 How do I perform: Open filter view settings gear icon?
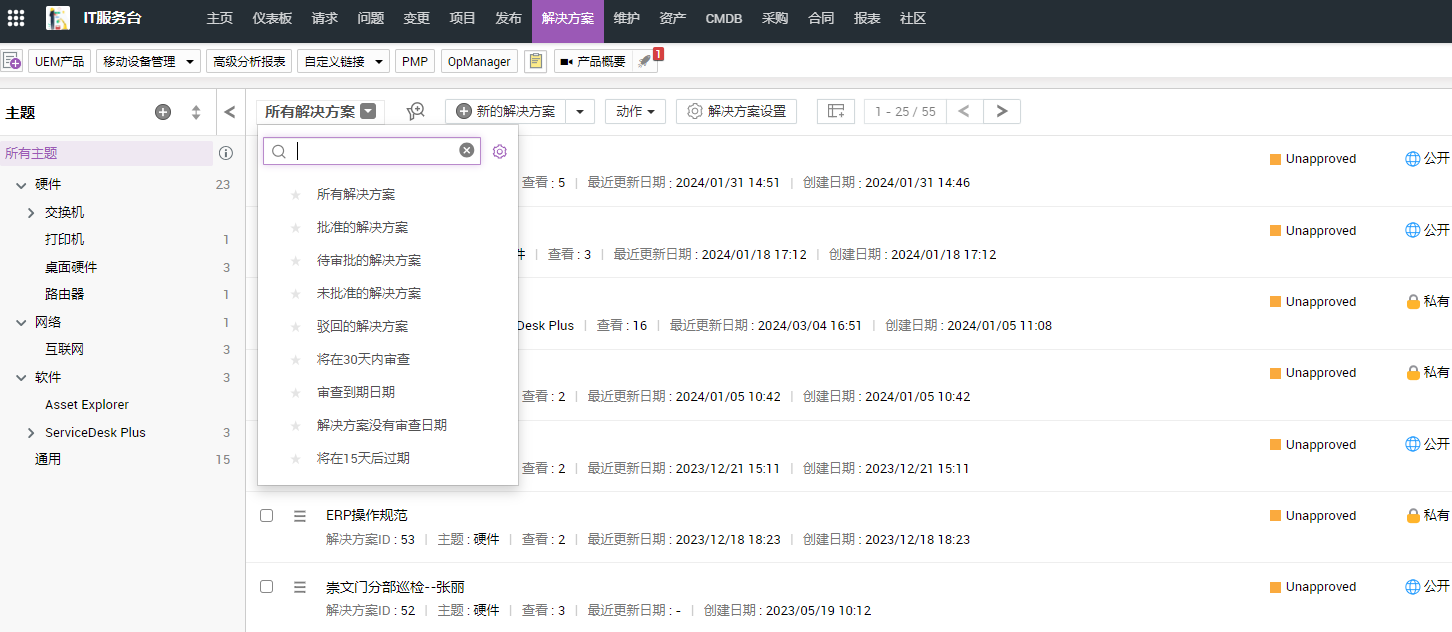pos(500,151)
